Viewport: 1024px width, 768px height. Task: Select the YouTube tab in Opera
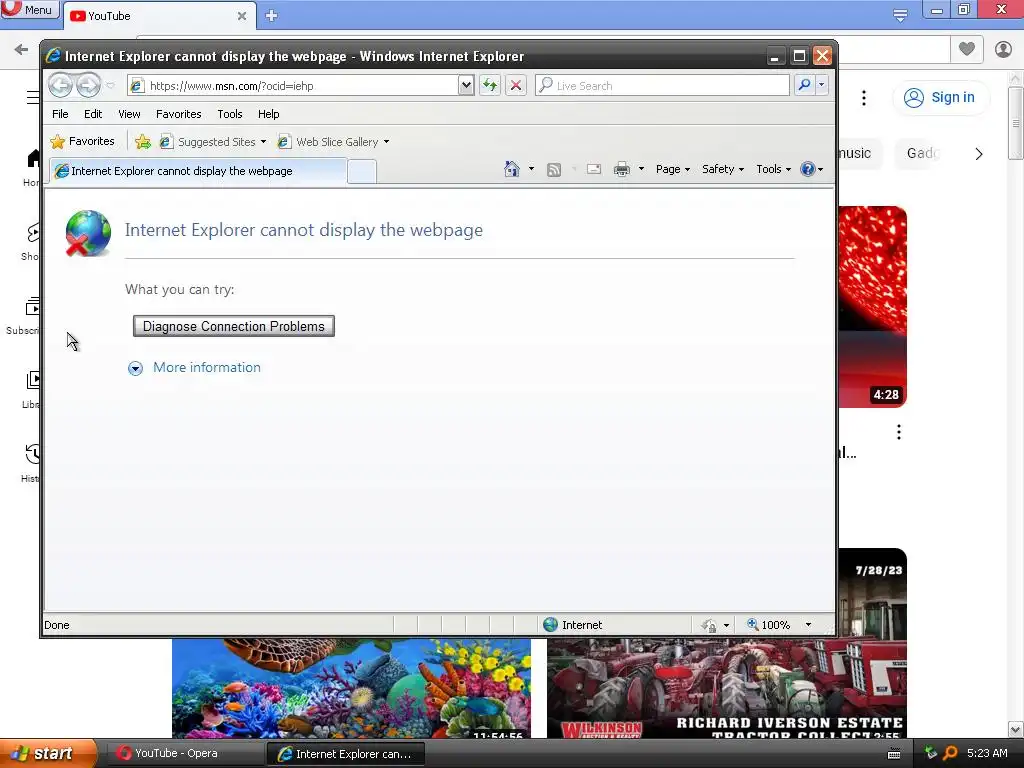[159, 16]
